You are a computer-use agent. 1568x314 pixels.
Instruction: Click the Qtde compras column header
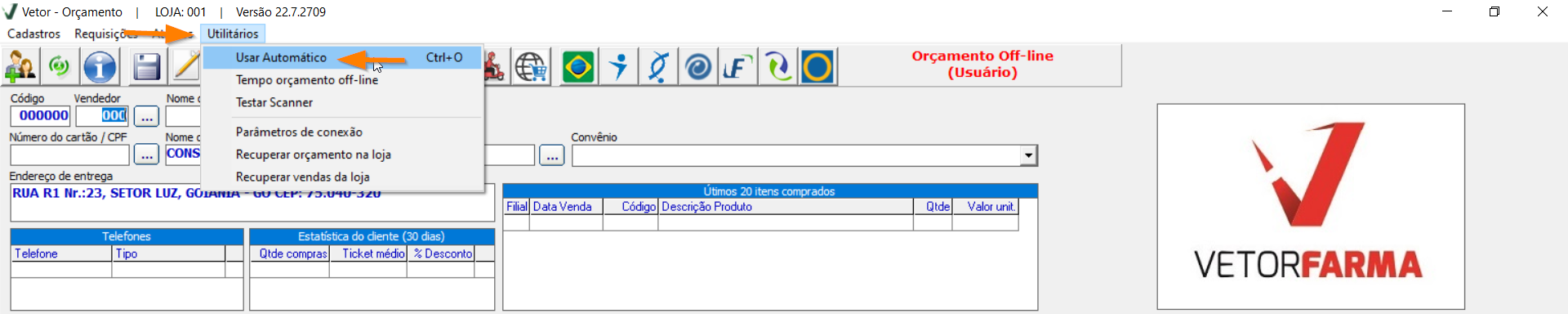tap(290, 253)
